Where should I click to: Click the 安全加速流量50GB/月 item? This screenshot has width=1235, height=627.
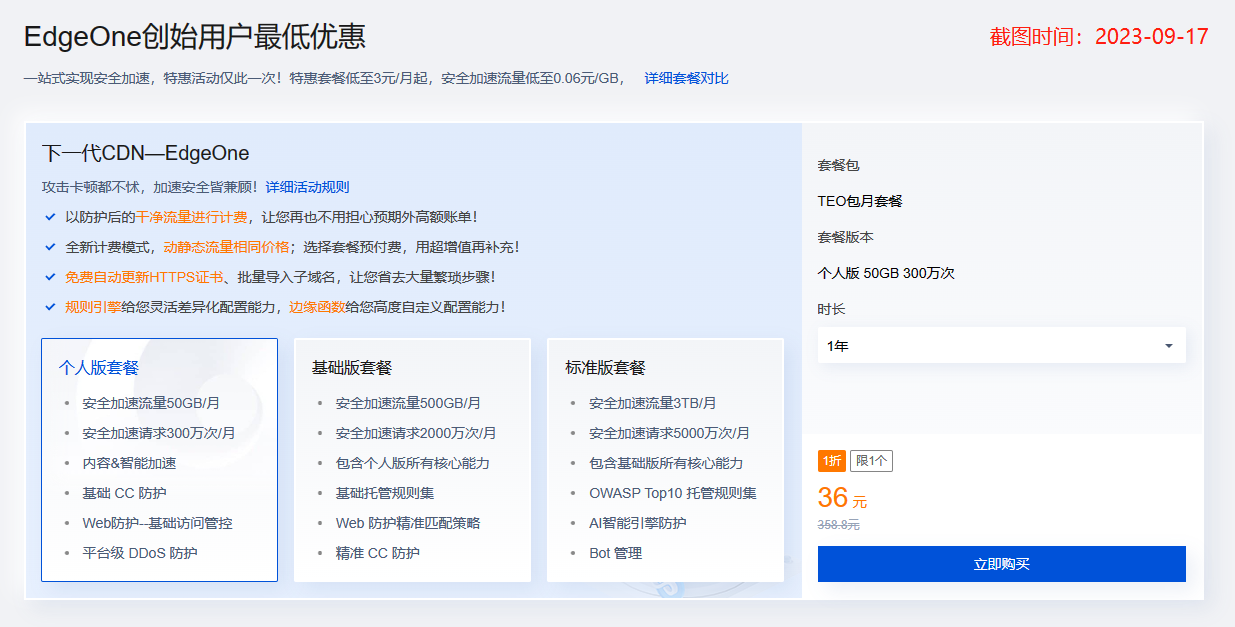pos(151,403)
